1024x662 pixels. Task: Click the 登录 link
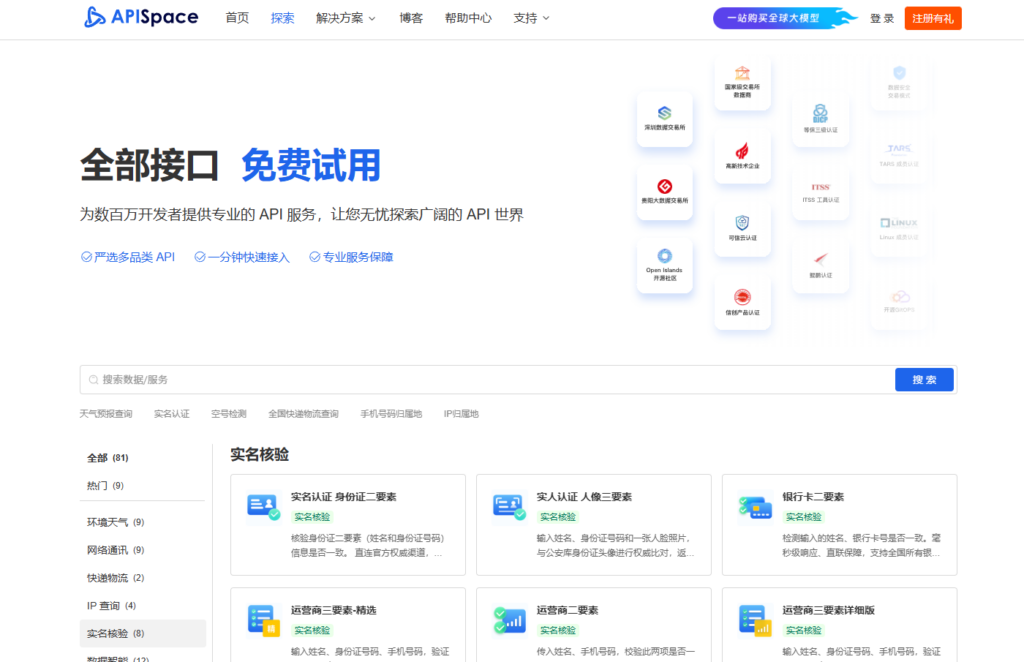[x=882, y=18]
